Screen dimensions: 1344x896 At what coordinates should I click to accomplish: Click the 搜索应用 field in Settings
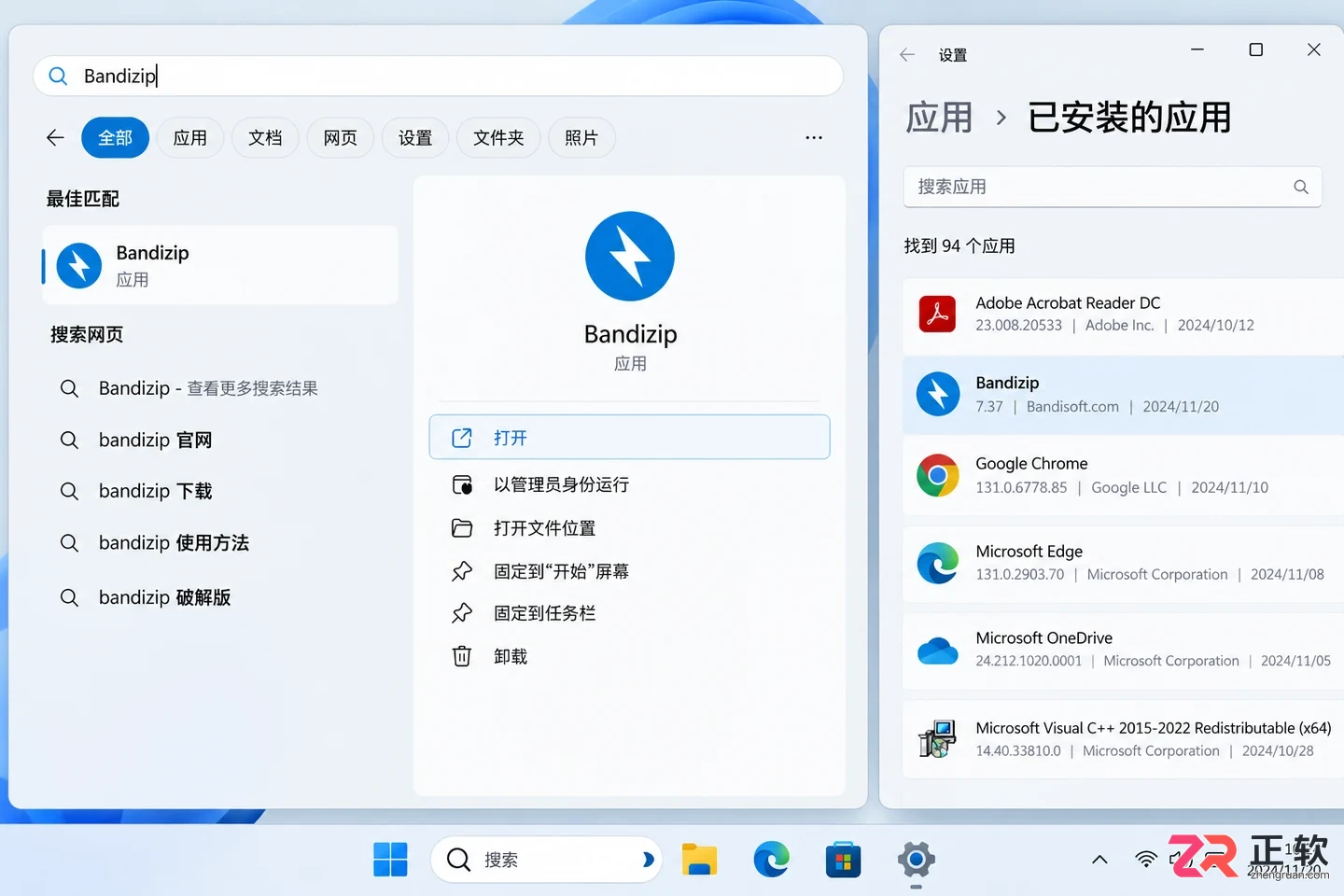click(1113, 187)
